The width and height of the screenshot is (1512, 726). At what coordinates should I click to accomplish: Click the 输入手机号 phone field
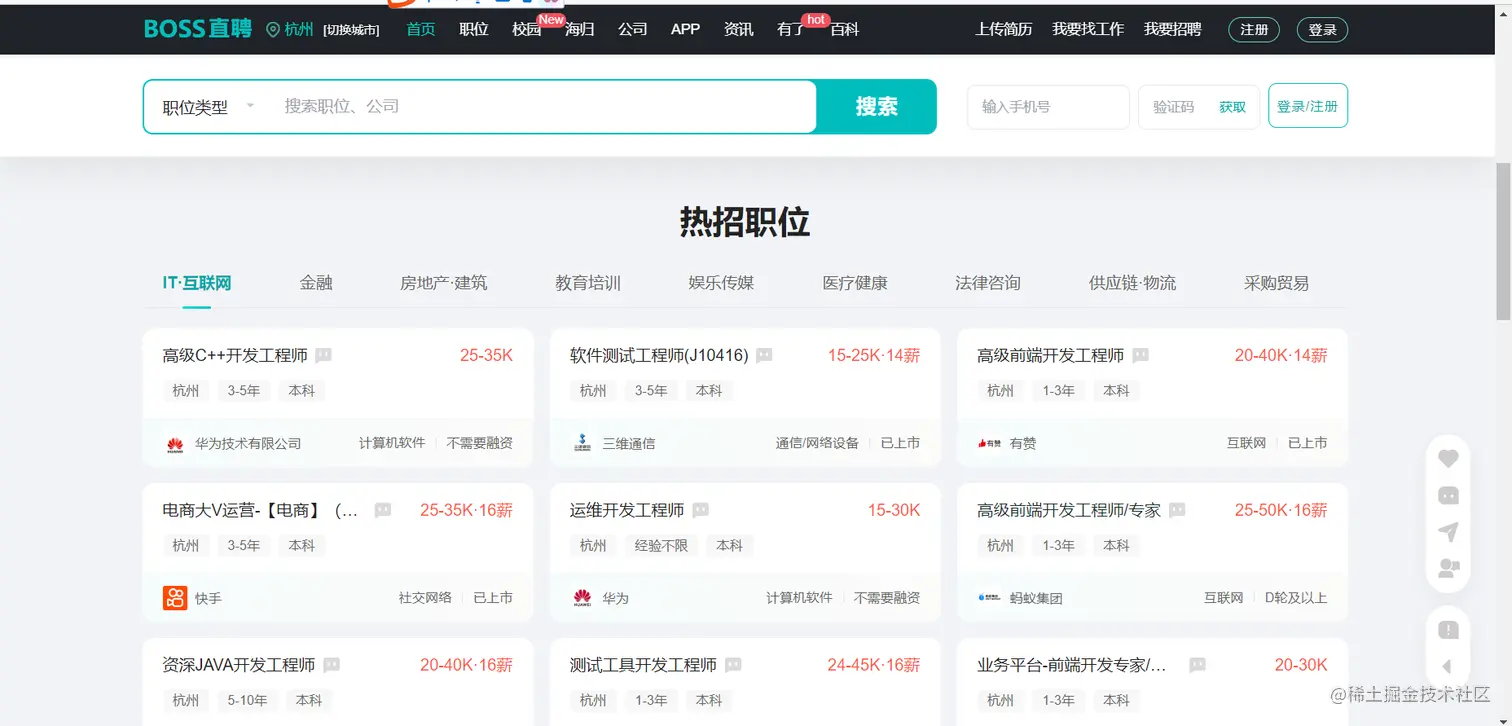coord(1048,107)
